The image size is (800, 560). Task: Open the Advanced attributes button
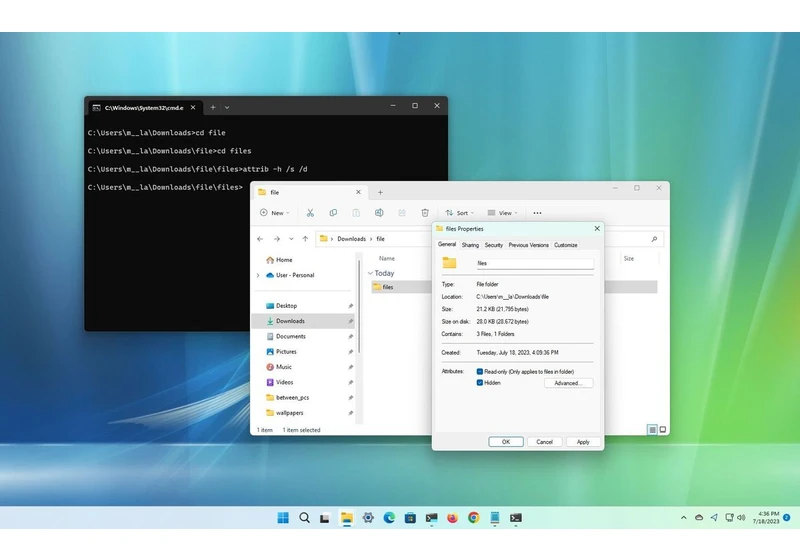[x=568, y=383]
